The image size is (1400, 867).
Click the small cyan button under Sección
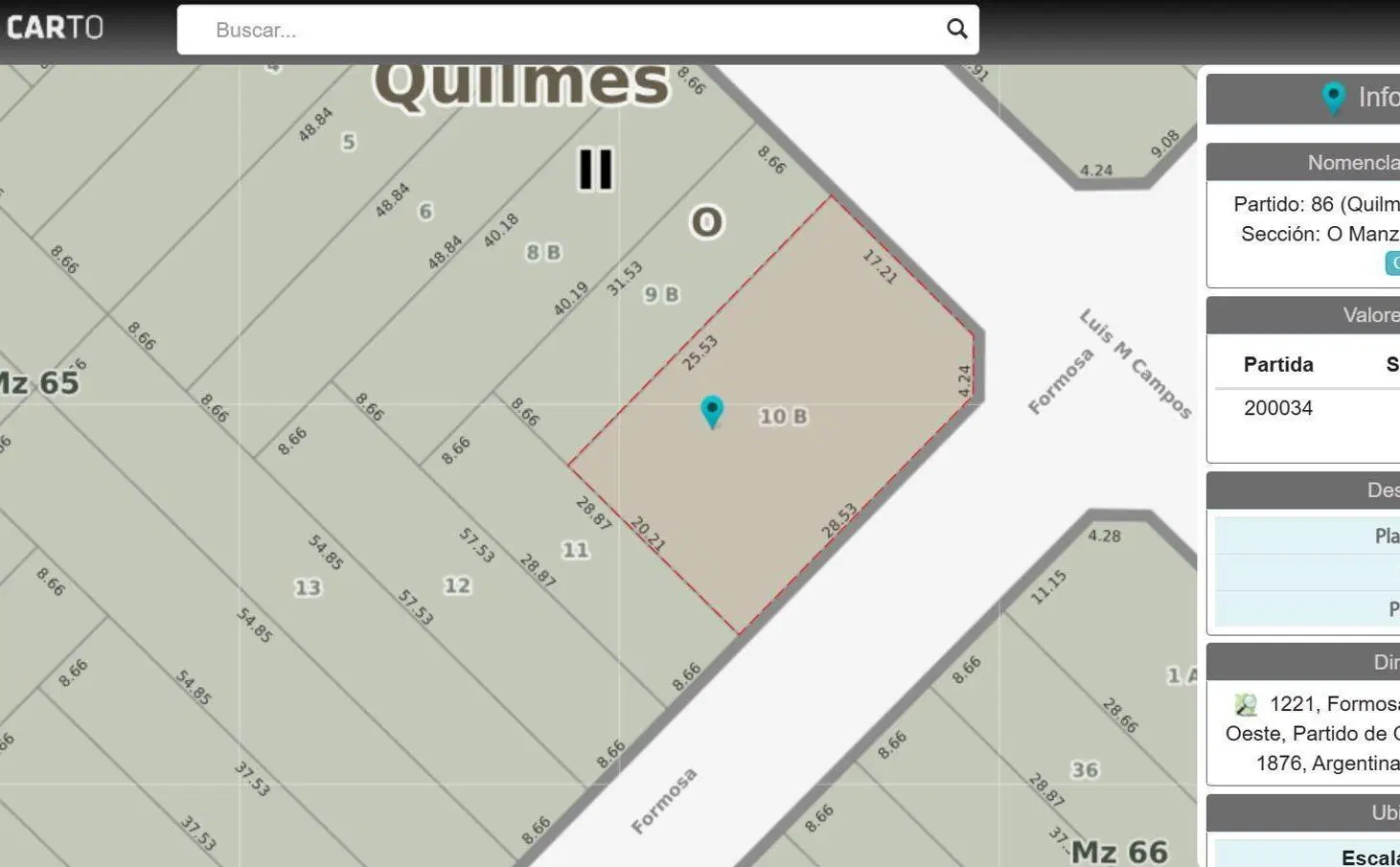pyautogui.click(x=1393, y=263)
